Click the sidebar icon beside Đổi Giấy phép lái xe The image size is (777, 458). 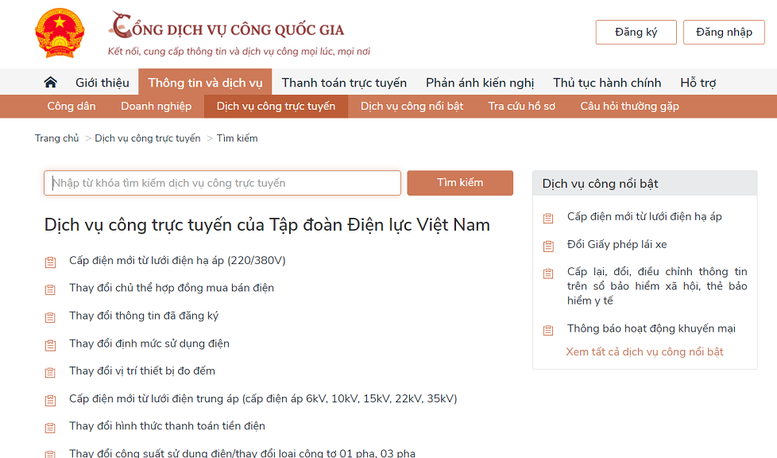pos(548,246)
